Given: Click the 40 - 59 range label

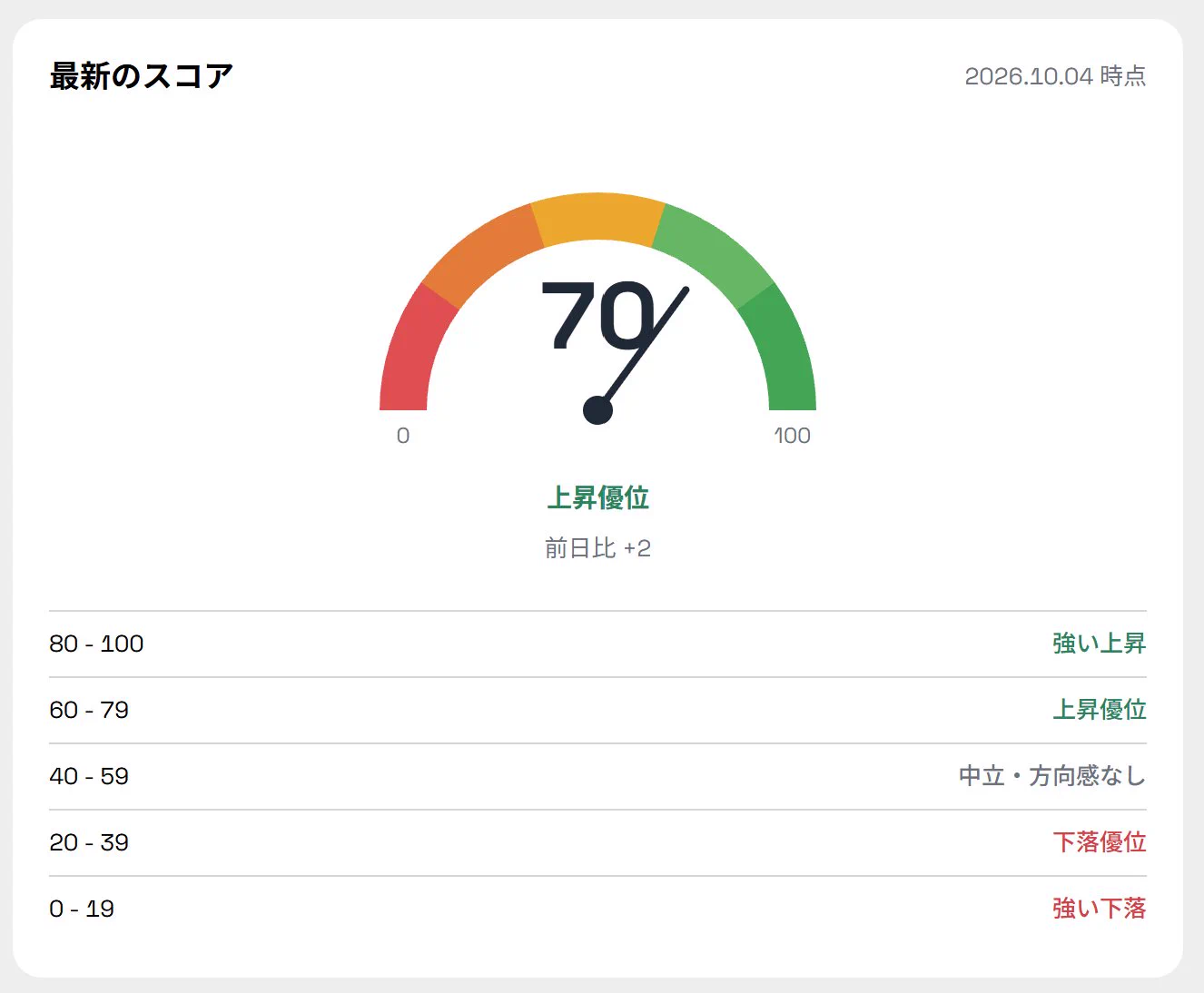Looking at the screenshot, I should [x=89, y=776].
